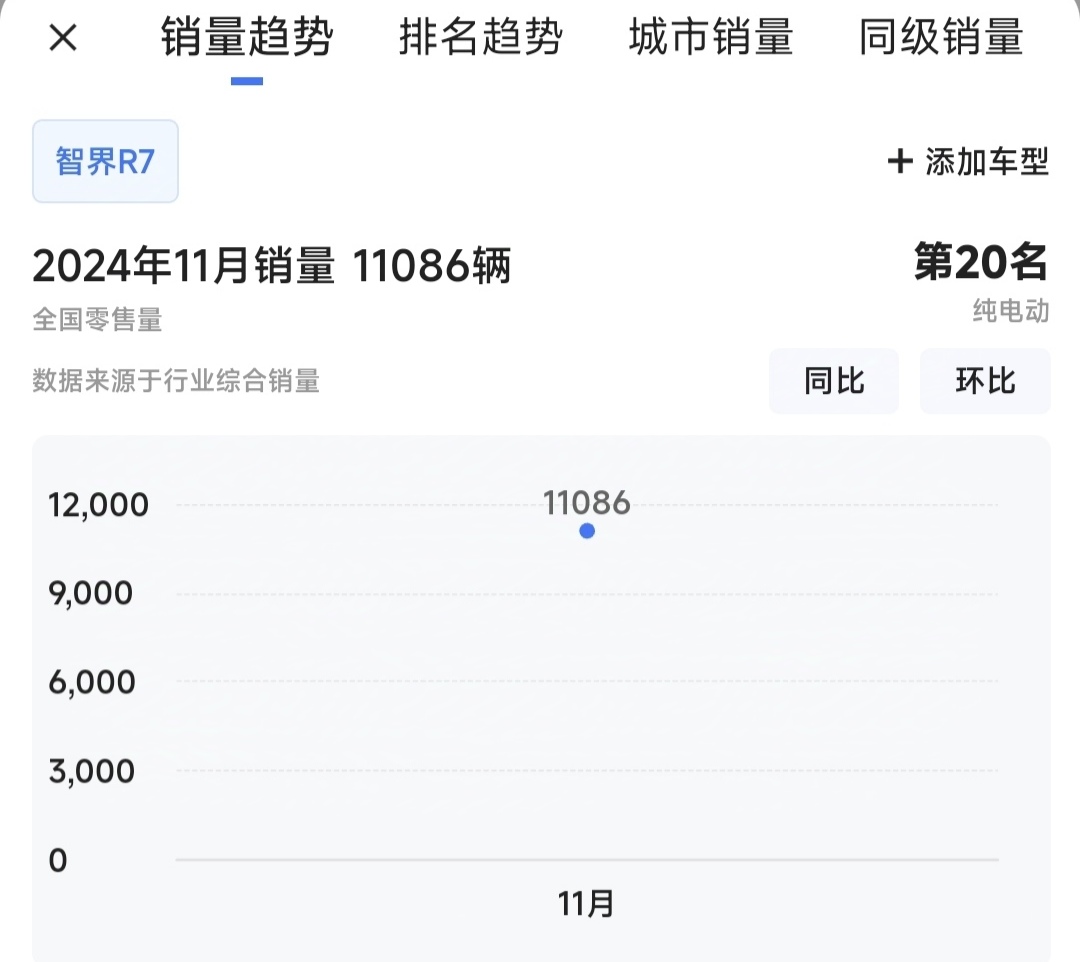
Task: Click the 数据来源于行业综合销量 note
Action: [x=176, y=381]
